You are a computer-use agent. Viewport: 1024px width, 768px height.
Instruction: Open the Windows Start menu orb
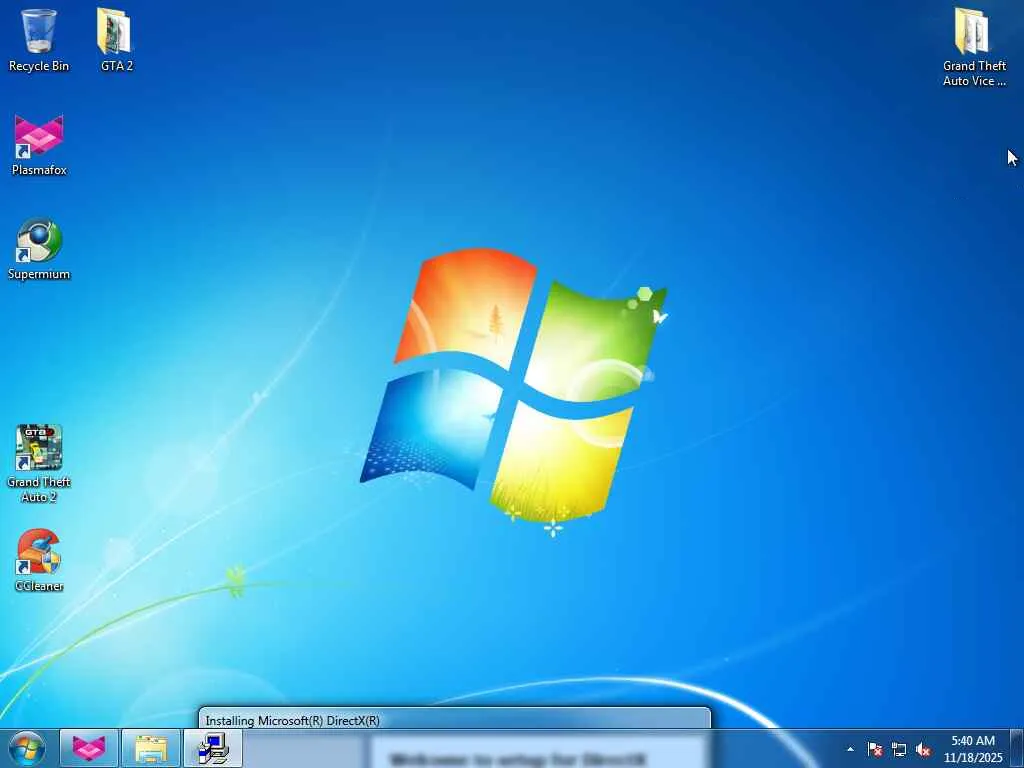point(27,748)
